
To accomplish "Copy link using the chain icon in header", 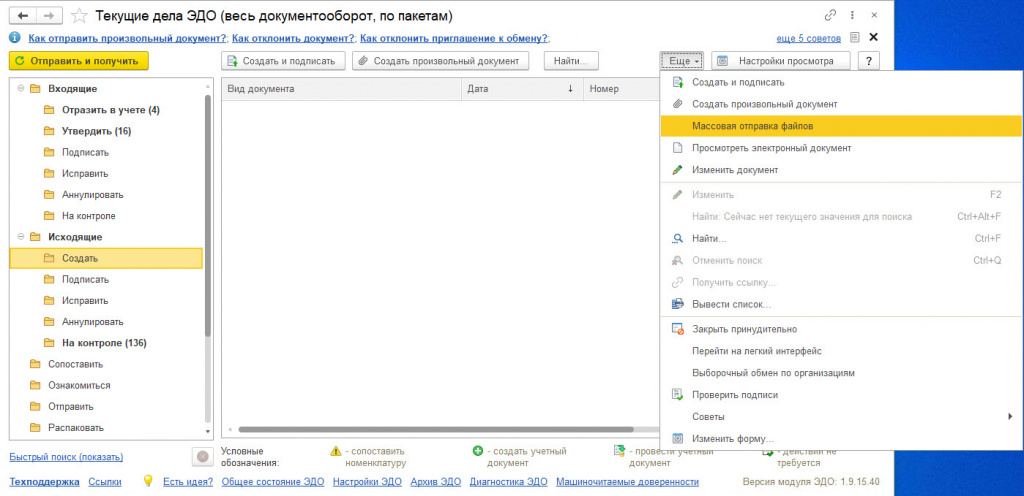I will (831, 15).
